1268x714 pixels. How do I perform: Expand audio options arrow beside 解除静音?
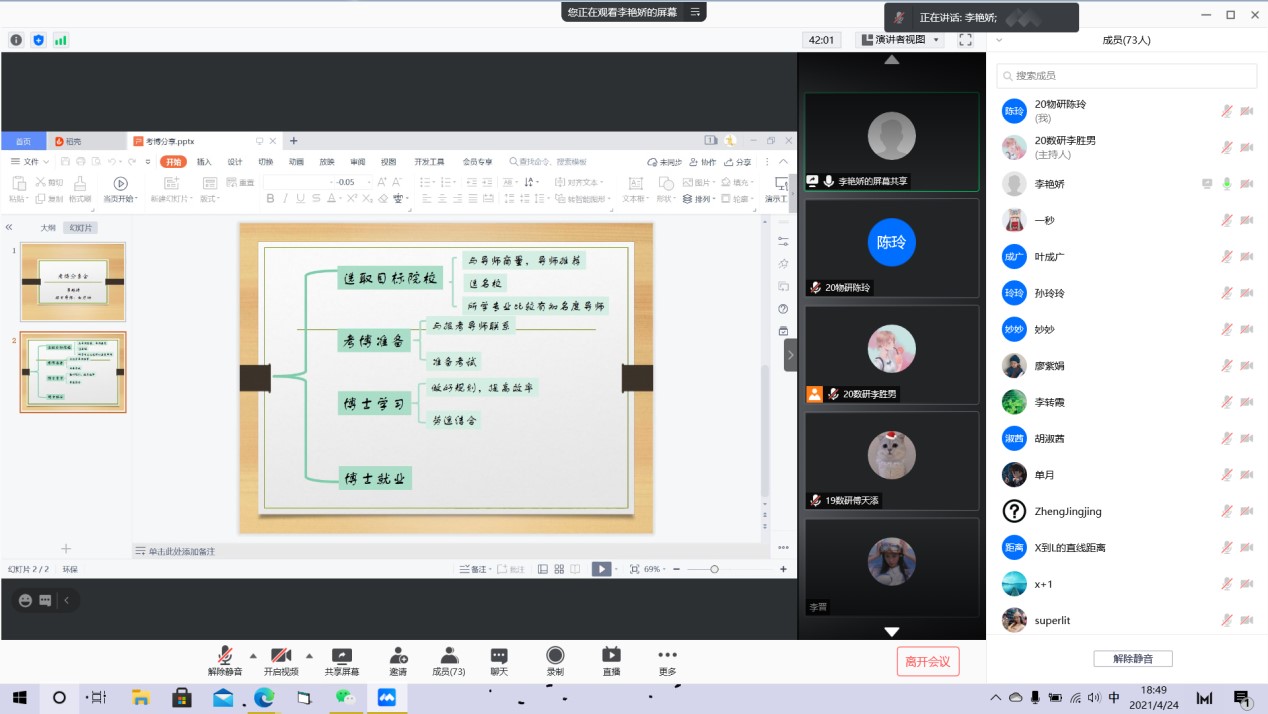[253, 656]
